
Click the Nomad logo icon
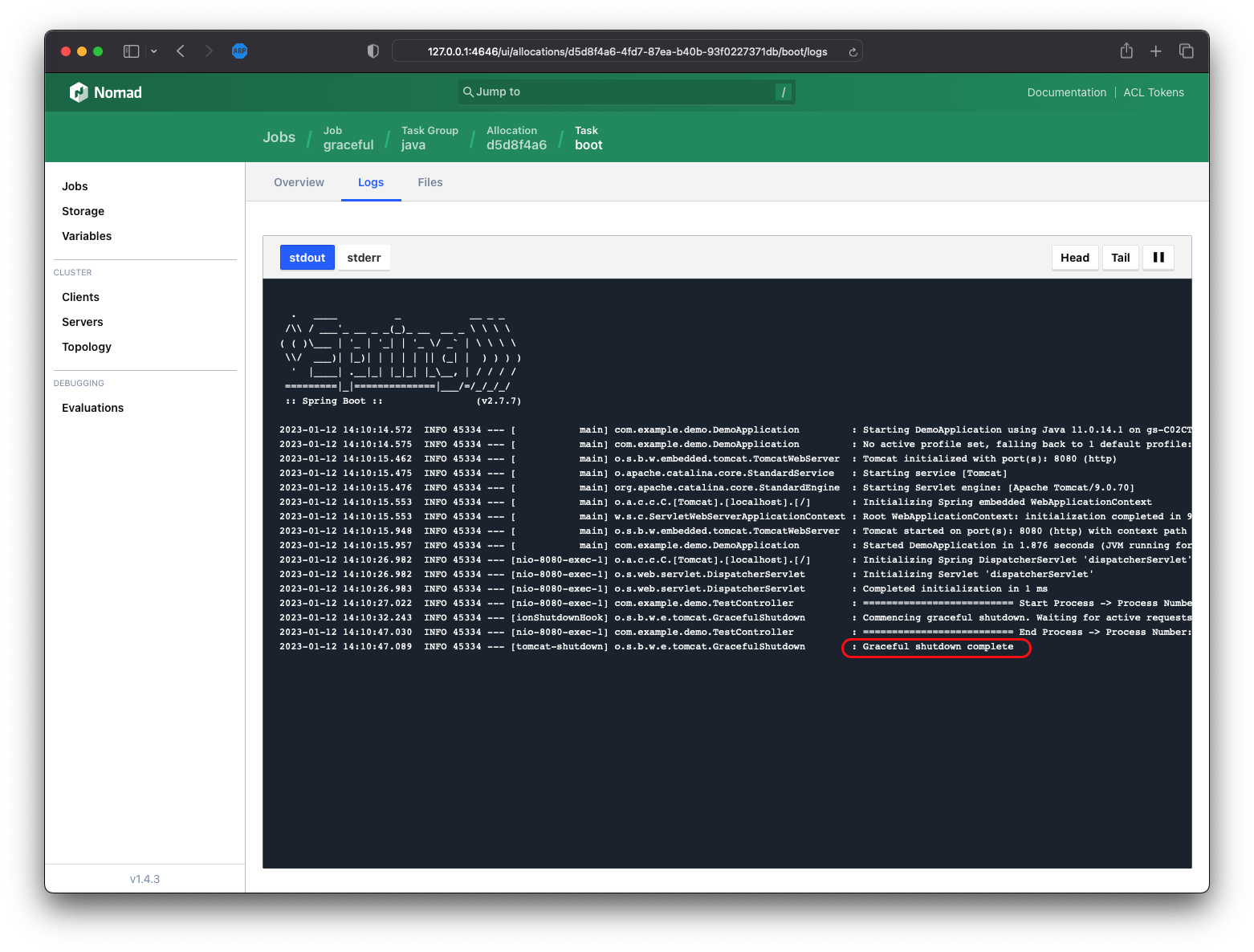79,92
